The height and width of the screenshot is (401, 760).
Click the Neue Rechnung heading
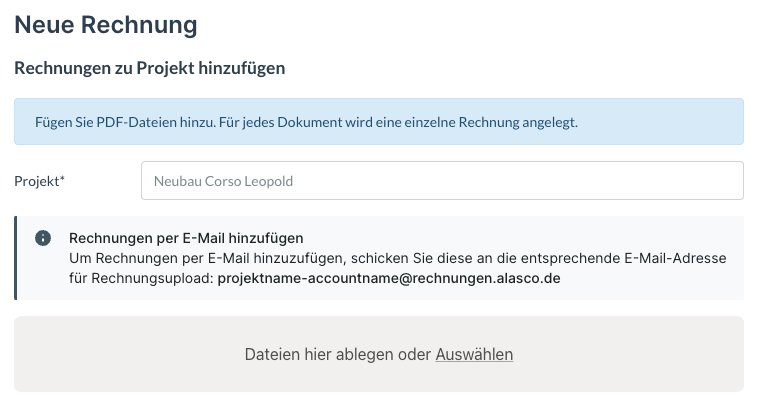105,25
